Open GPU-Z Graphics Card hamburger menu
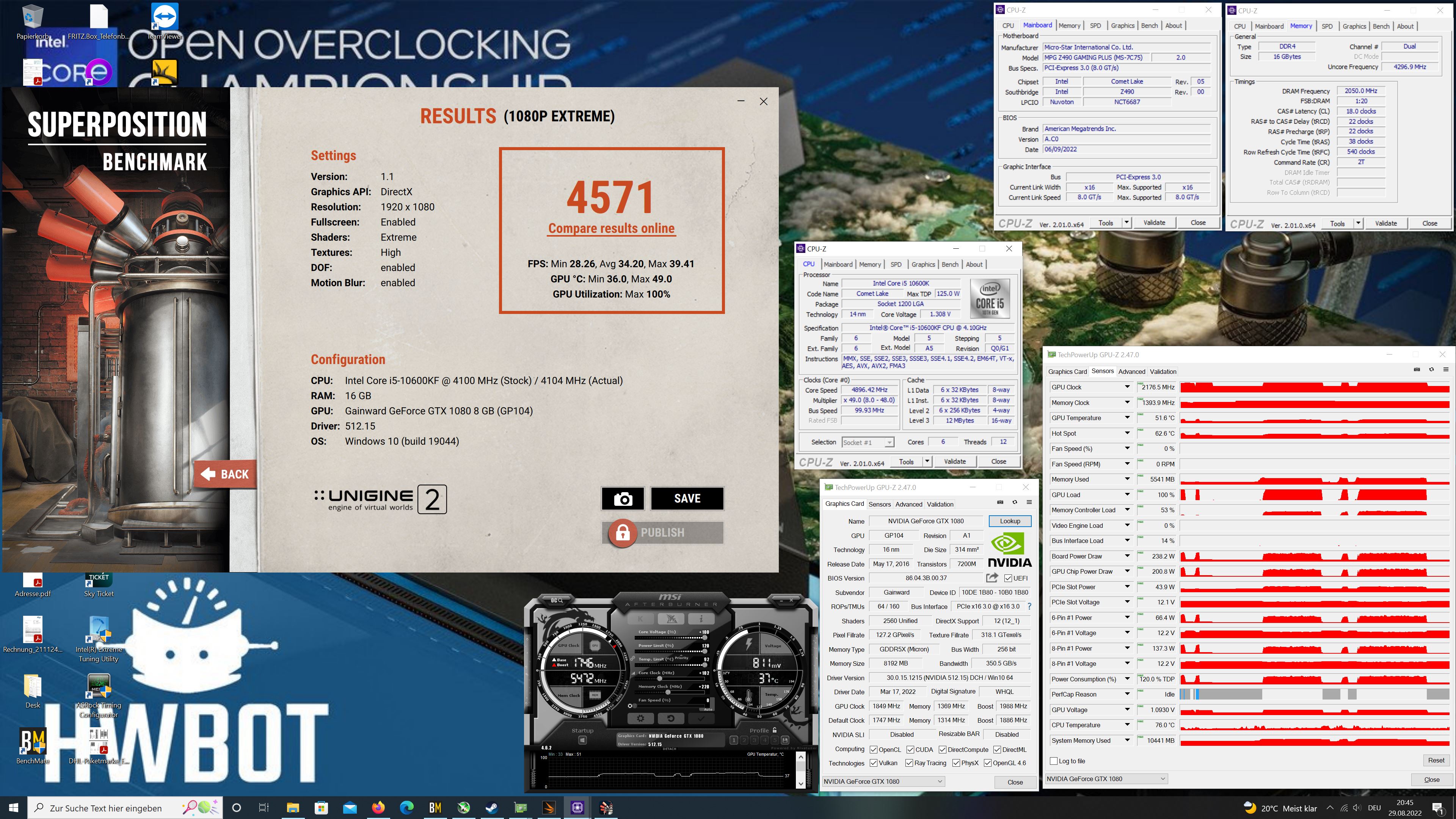 click(1029, 502)
